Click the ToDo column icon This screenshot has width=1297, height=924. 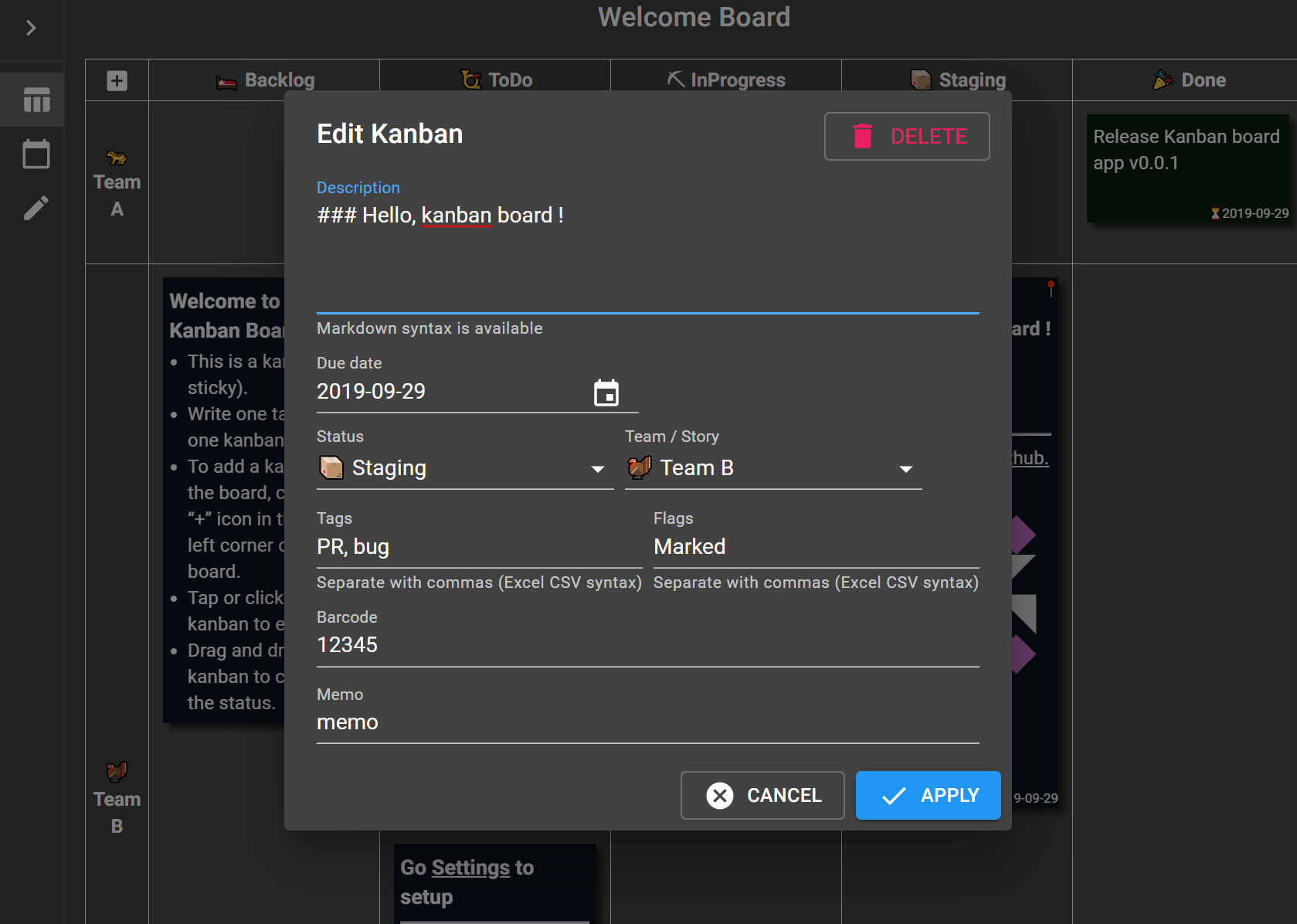tap(470, 79)
